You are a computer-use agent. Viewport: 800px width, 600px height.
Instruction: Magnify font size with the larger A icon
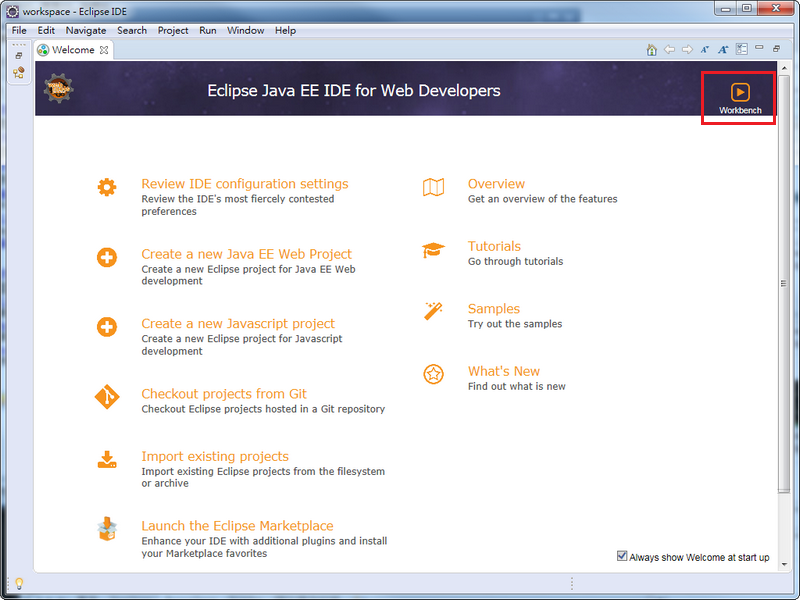(x=722, y=49)
